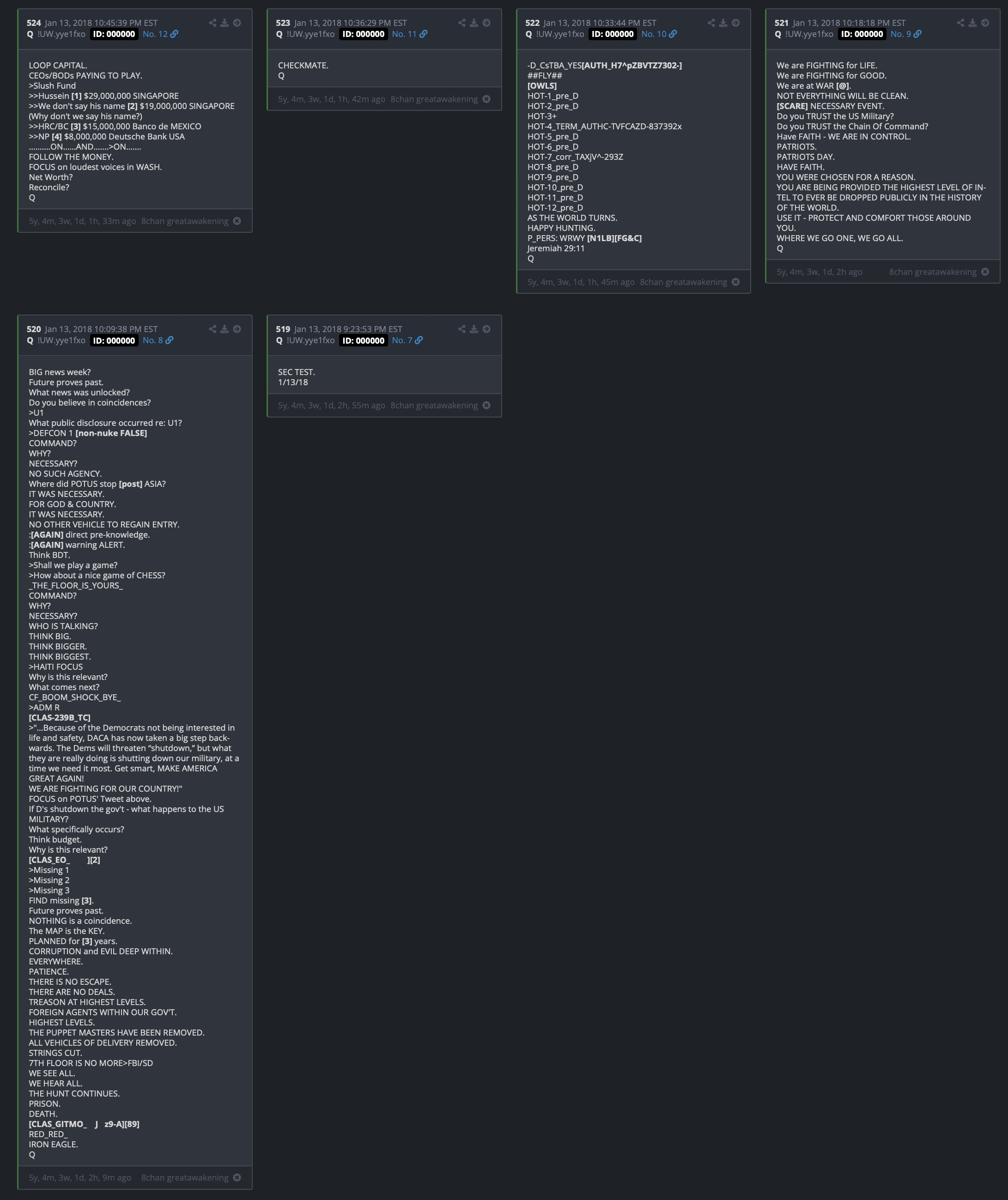
Task: Download post 523 CHECKMATE
Action: [474, 23]
